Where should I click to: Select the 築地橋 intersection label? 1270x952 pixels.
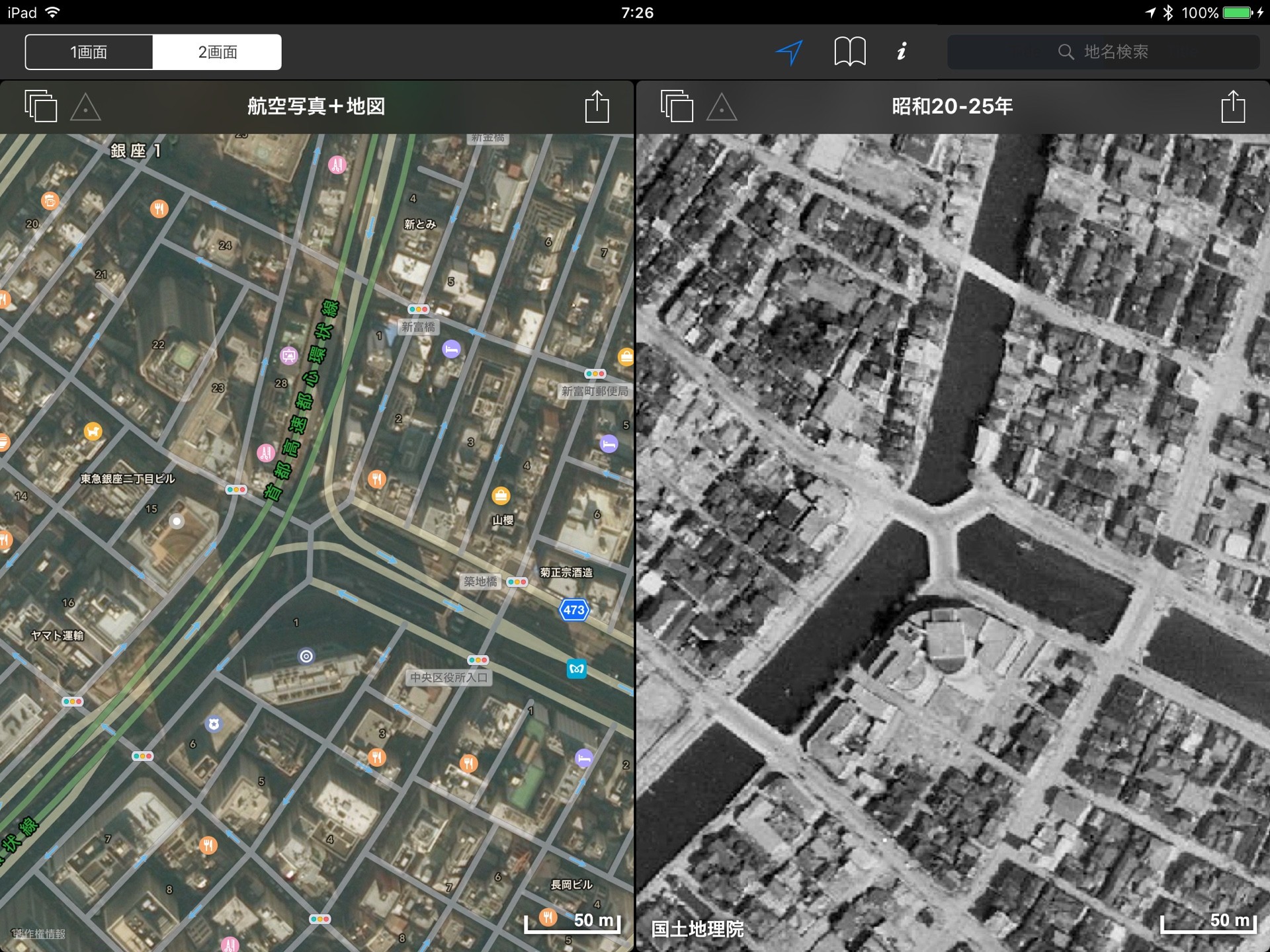coord(480,581)
